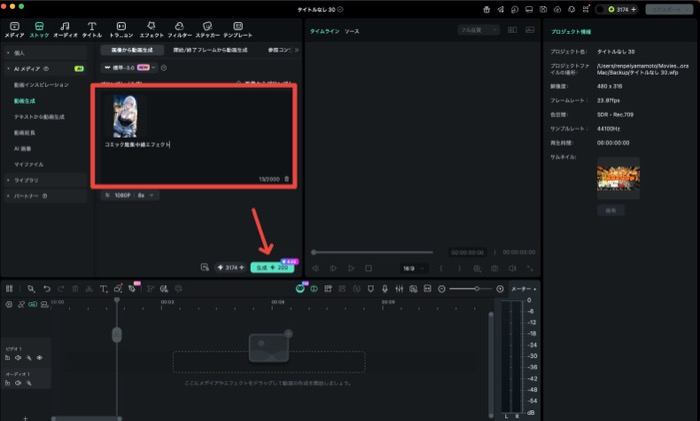Open the 1080P 8s settings dropdown
This screenshot has height=421, width=700.
tap(130, 196)
